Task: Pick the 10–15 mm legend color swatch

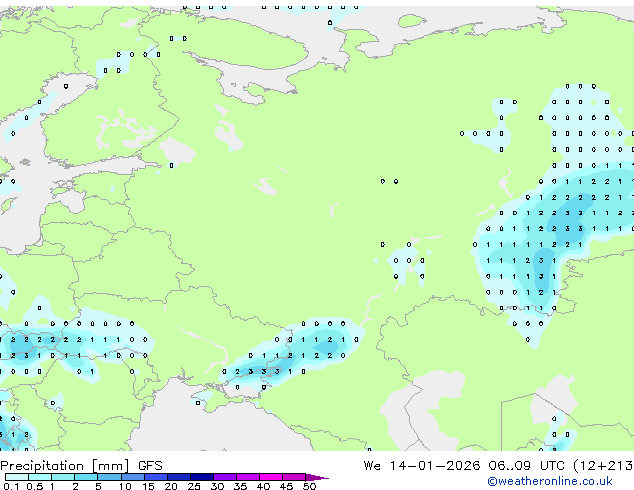Action: (x=132, y=477)
